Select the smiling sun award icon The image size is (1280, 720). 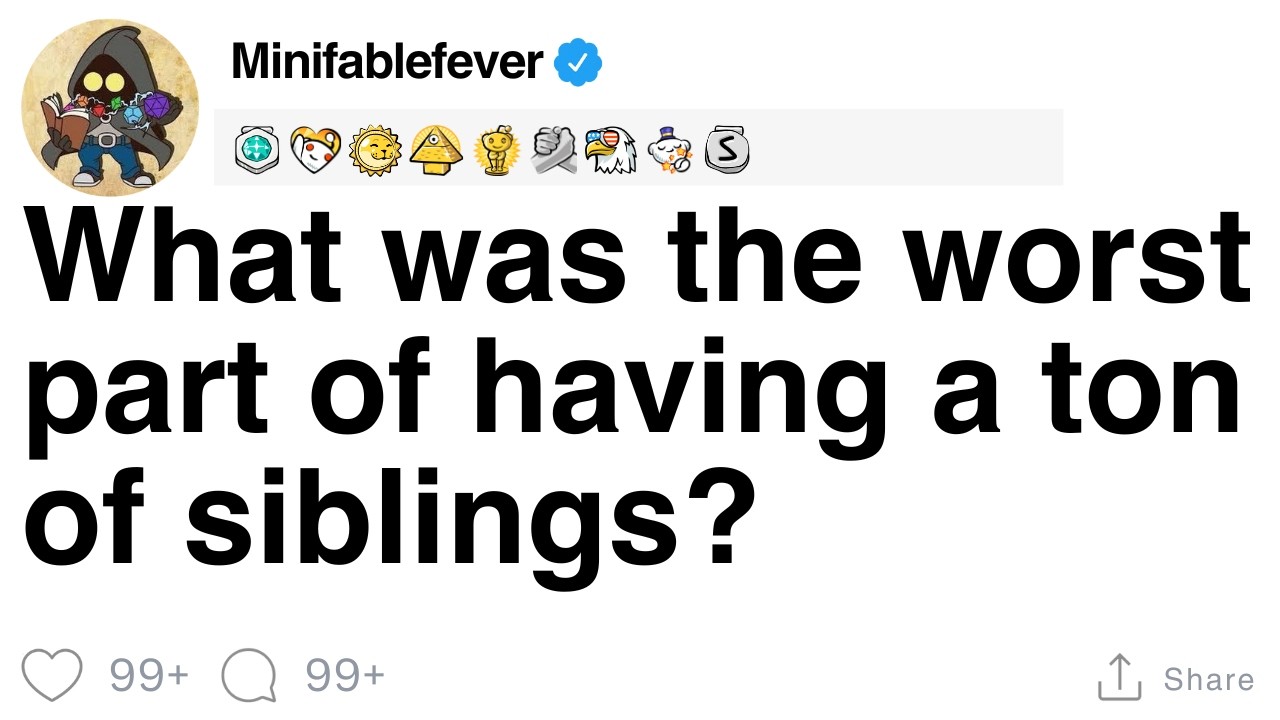pos(375,150)
